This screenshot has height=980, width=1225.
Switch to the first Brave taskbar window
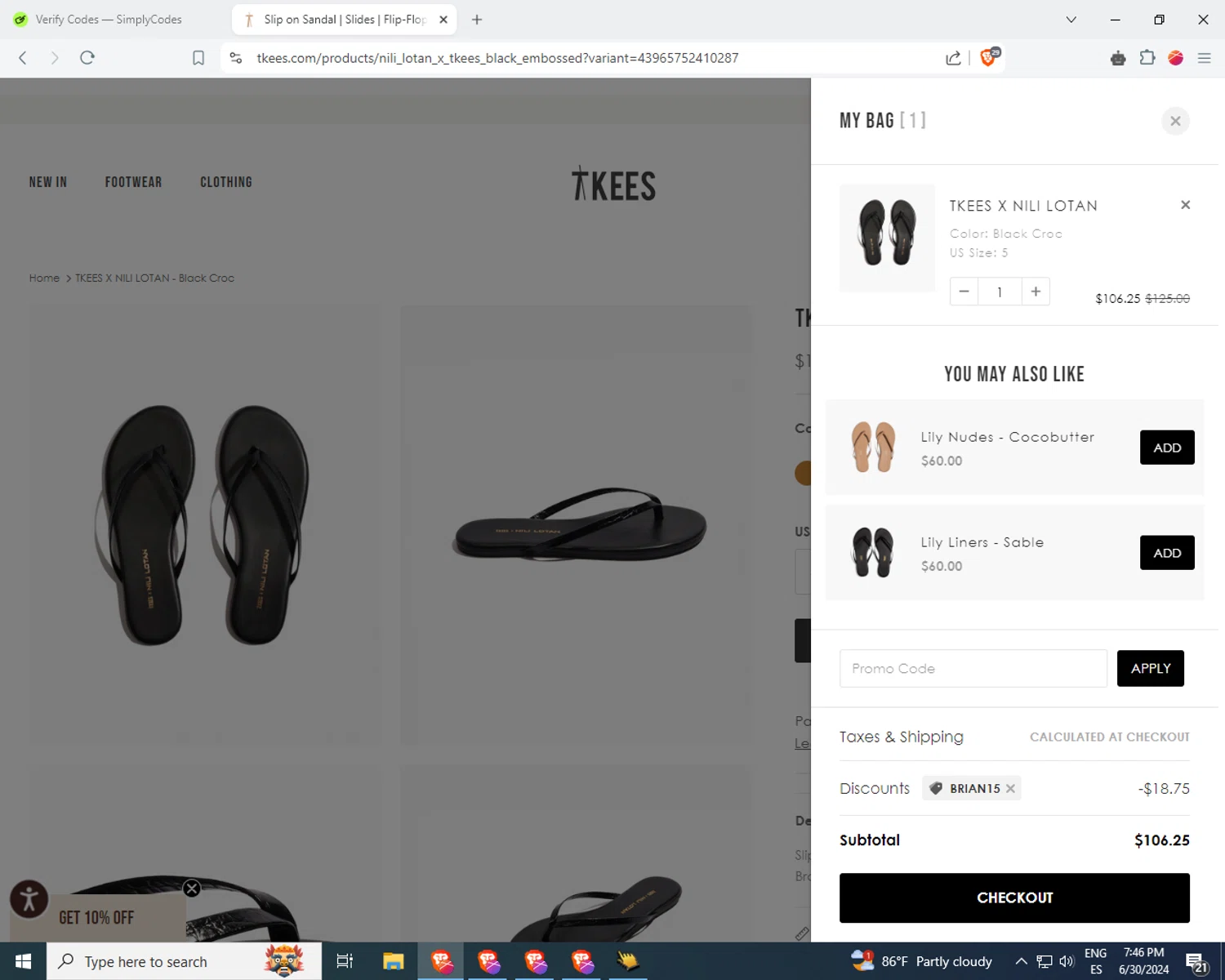[442, 961]
